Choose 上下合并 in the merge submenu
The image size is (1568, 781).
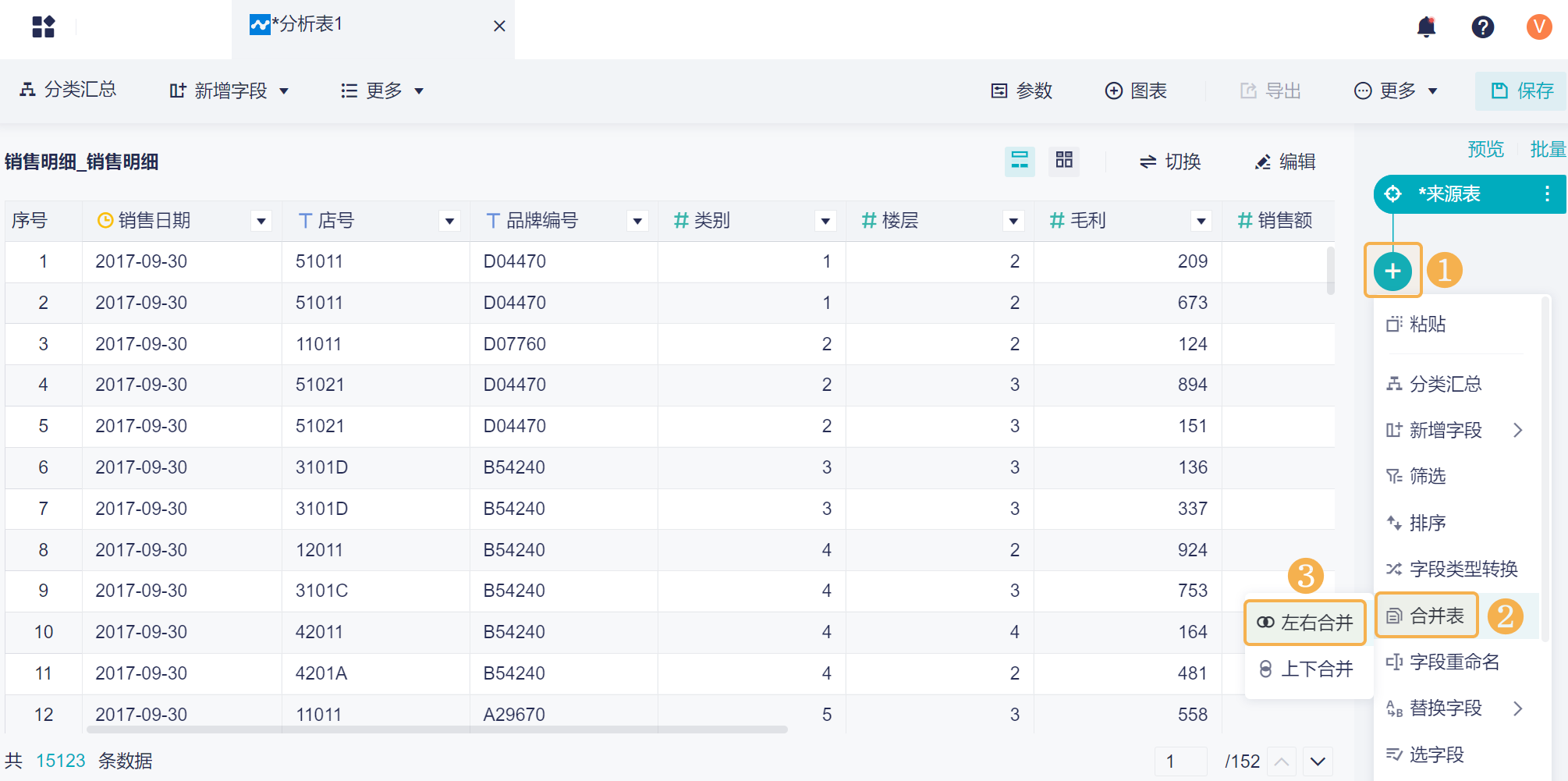[x=1307, y=669]
